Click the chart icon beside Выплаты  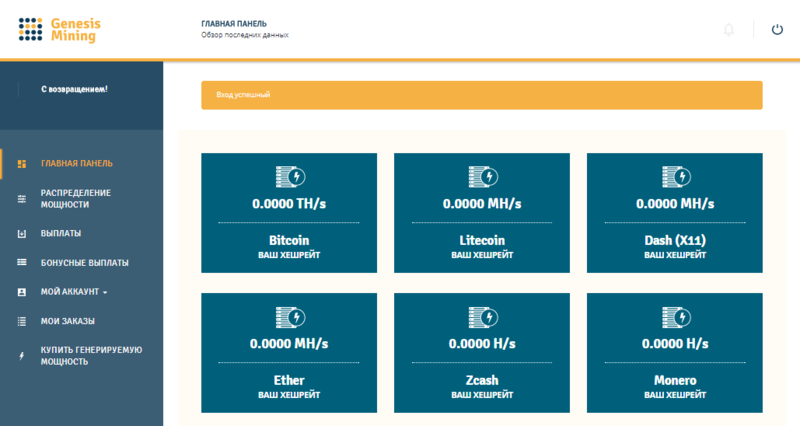click(22, 233)
